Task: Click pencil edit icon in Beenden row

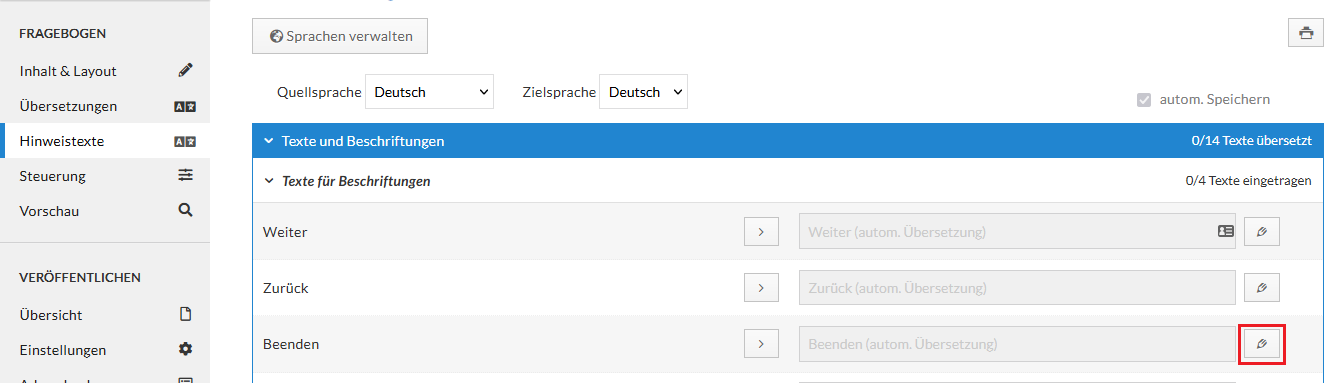Action: (1262, 344)
